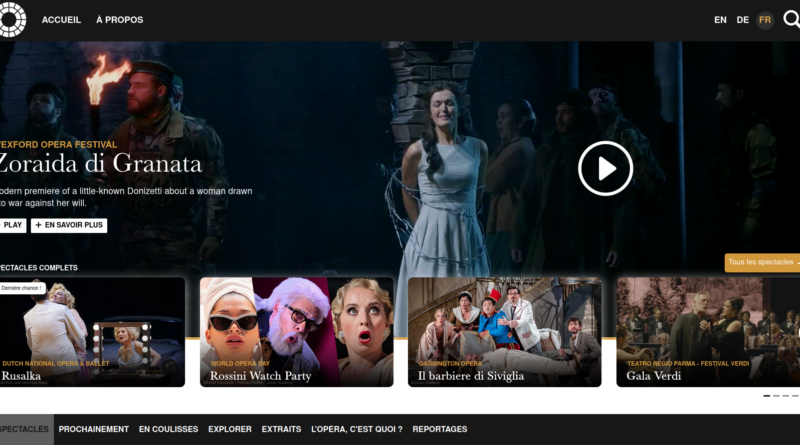Click the Play button under Zoraida
800x445 pixels.
tap(12, 225)
